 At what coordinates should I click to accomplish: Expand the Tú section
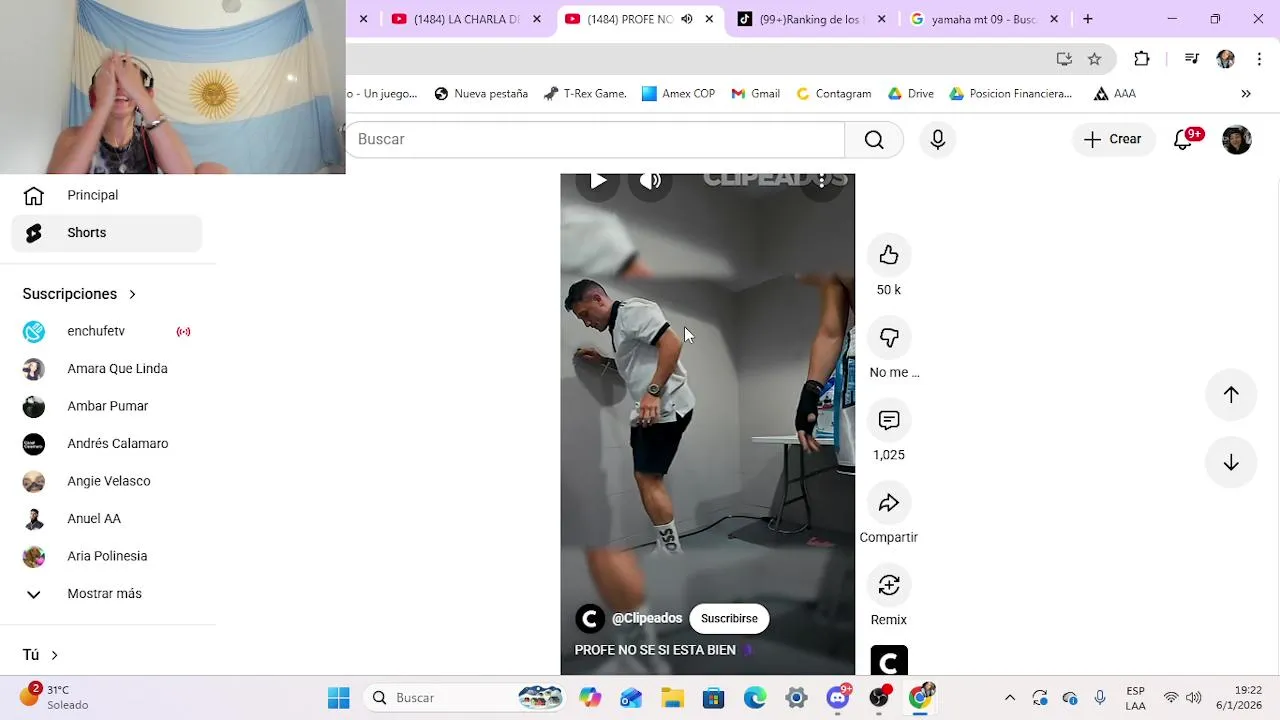click(x=41, y=655)
